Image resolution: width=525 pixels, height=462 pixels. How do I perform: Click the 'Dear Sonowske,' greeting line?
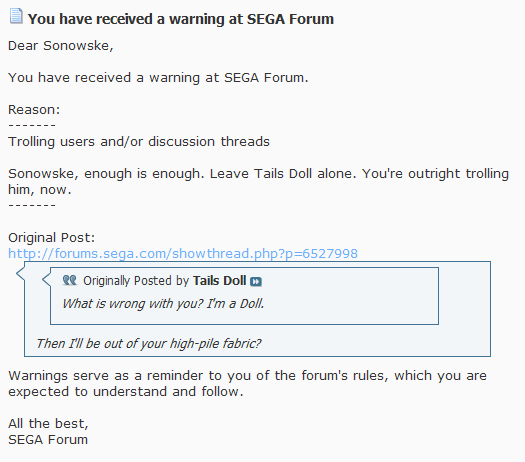[61, 46]
